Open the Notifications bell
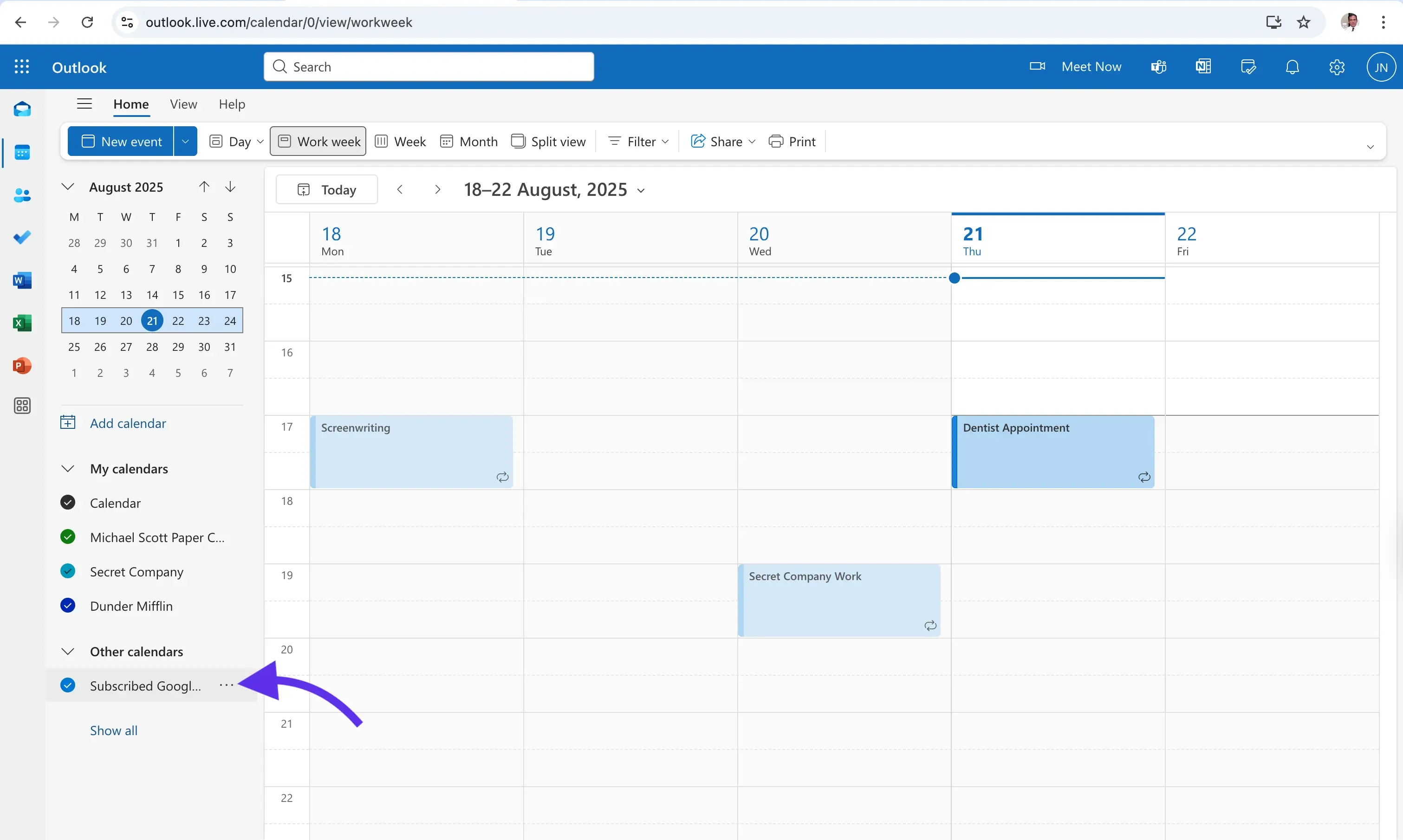1403x840 pixels. coord(1293,66)
